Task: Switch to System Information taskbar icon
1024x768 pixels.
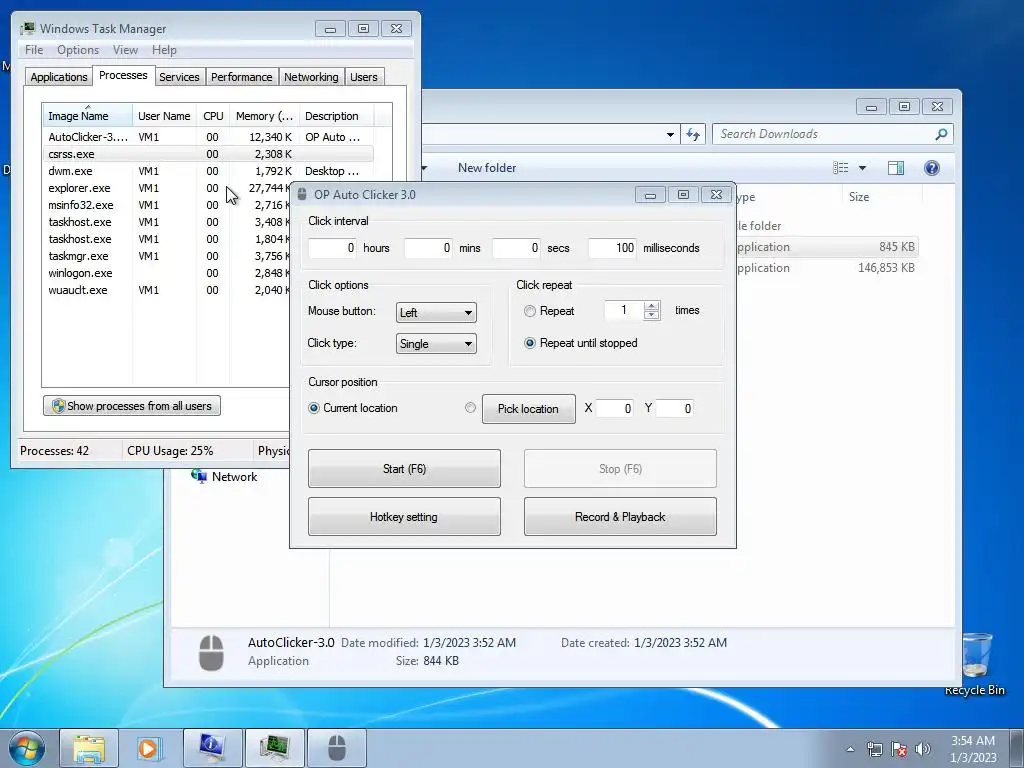Action: coord(212,748)
